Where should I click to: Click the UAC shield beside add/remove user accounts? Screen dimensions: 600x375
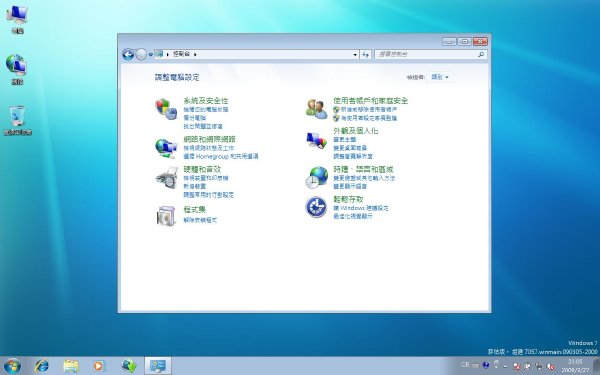(x=336, y=109)
